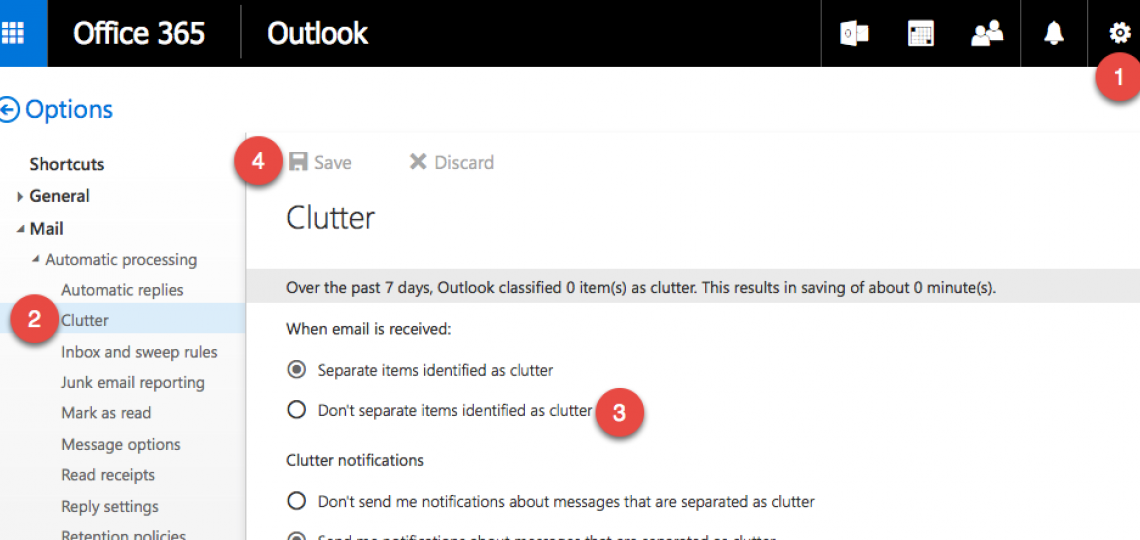Click the 'Clutter notifications' label
The width and height of the screenshot is (1140, 540).
[355, 461]
